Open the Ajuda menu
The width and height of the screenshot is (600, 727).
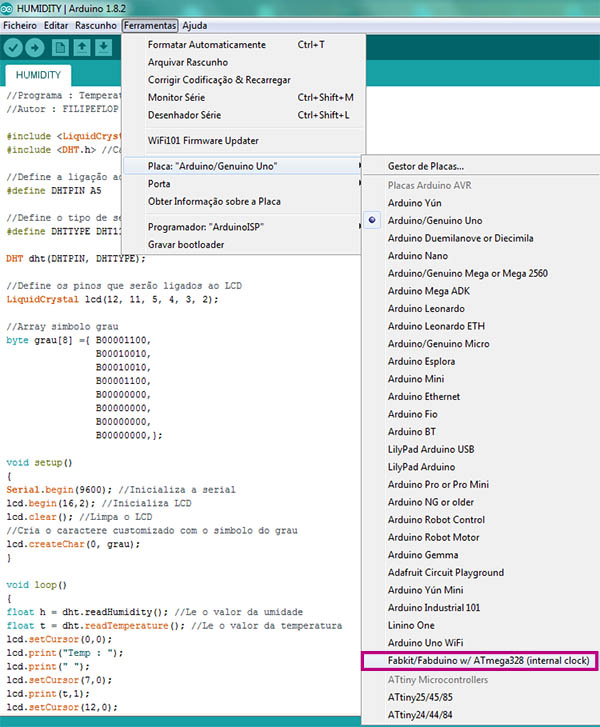(x=195, y=26)
